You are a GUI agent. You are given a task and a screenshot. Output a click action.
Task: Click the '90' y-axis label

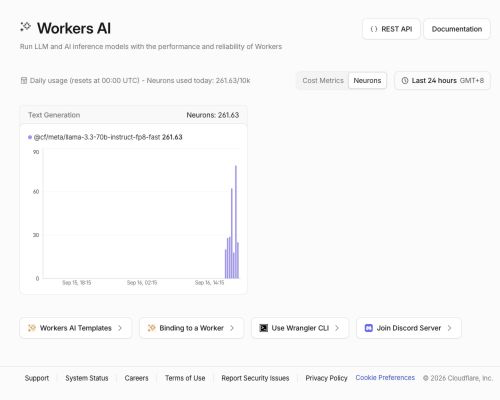(x=36, y=152)
